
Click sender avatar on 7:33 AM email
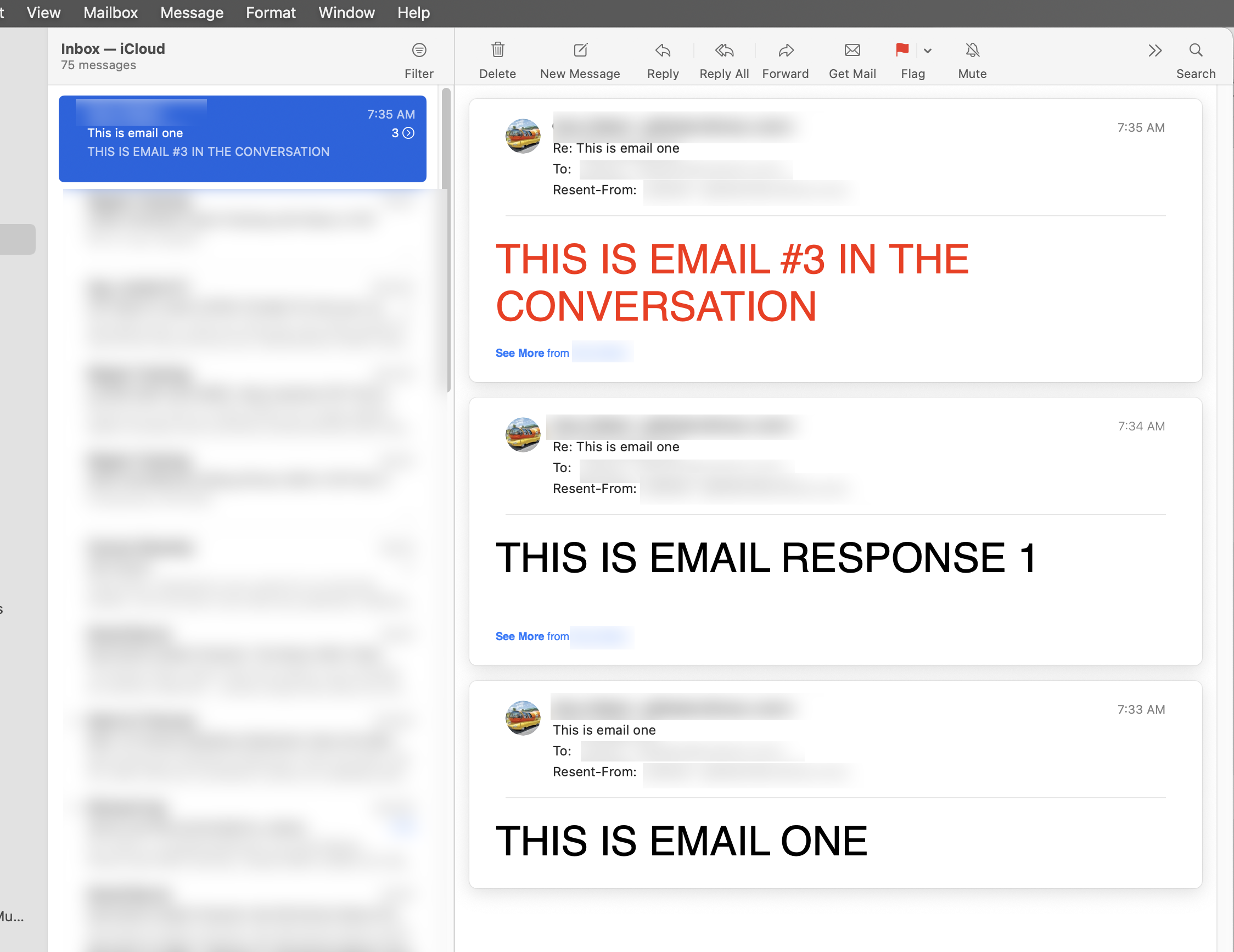[x=523, y=718]
